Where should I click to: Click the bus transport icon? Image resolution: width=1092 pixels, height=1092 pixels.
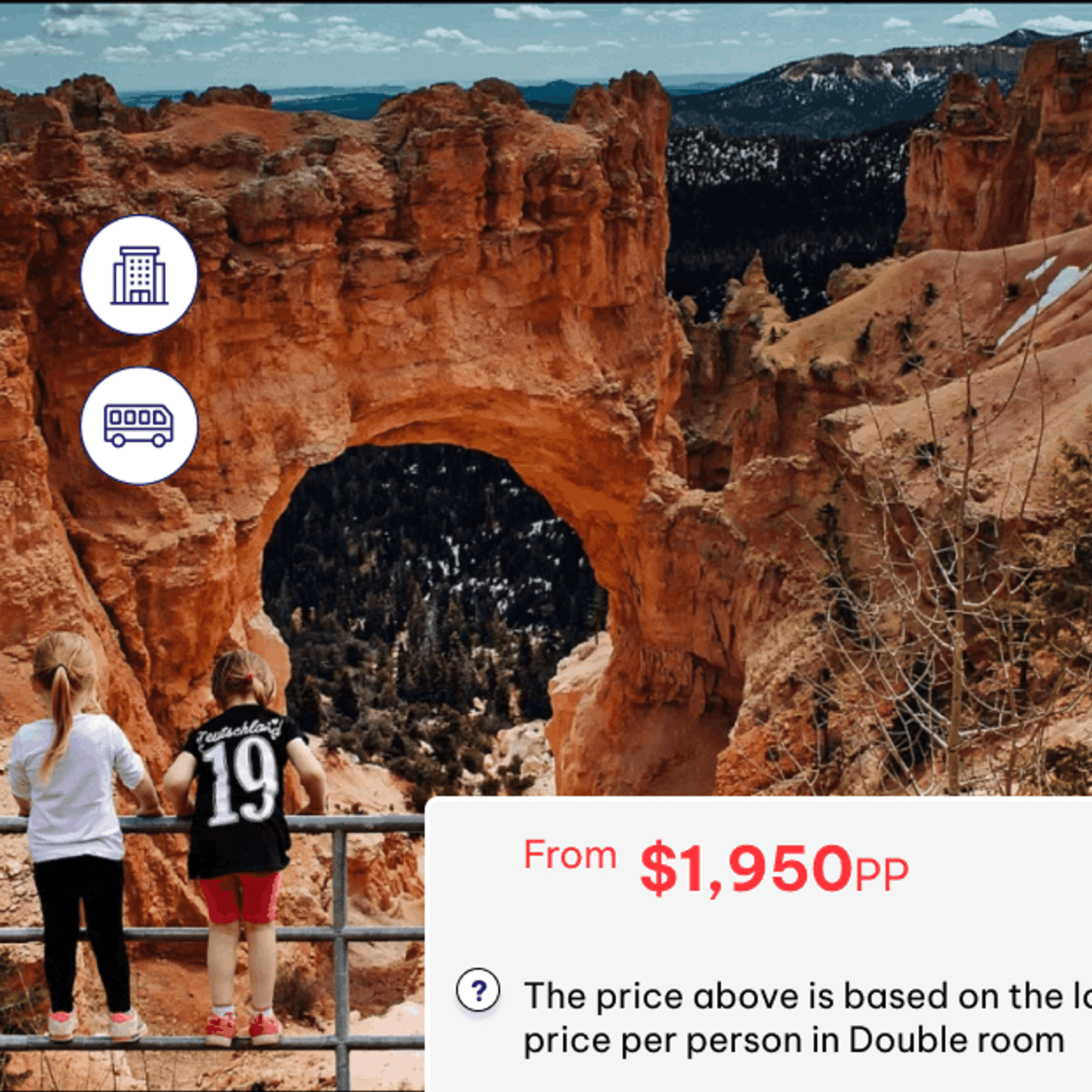(x=139, y=426)
